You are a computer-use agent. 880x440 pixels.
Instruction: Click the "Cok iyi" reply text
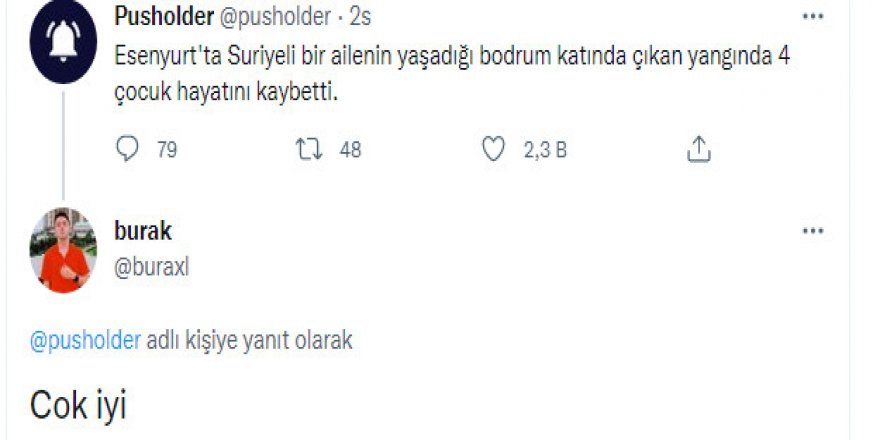78,407
